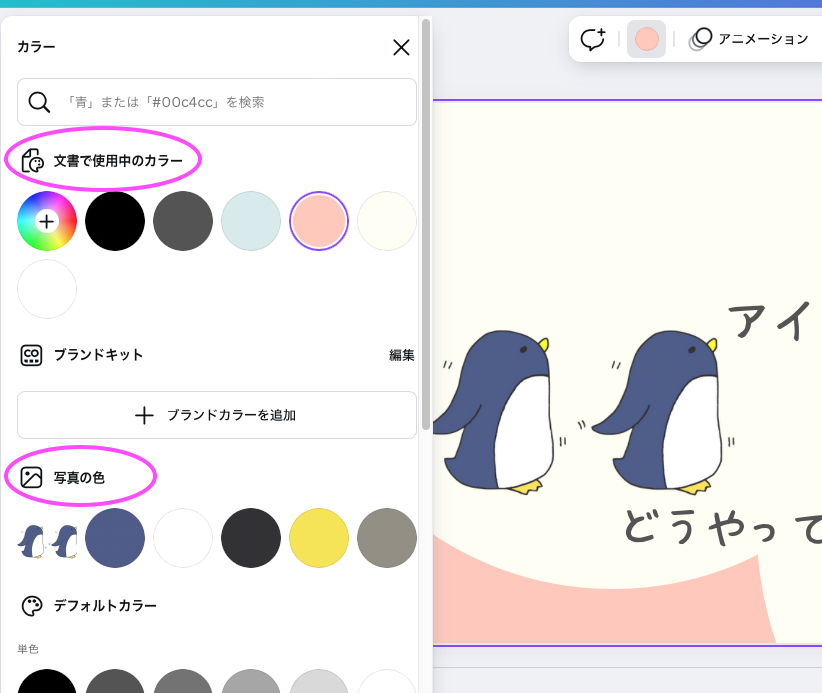Pick the white swatch in the second document color row
Screen dimensions: 822x693
click(x=47, y=289)
